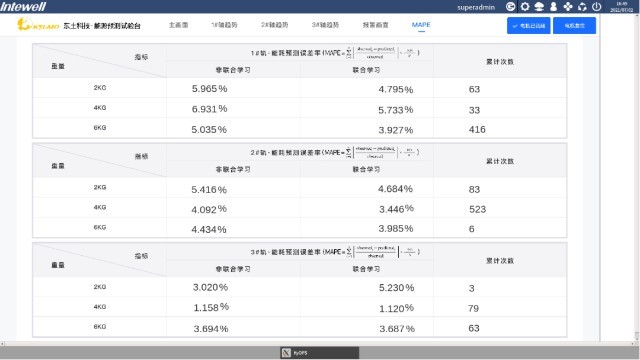Switch to the 主画面 tab
The width and height of the screenshot is (640, 360).
coord(178,25)
